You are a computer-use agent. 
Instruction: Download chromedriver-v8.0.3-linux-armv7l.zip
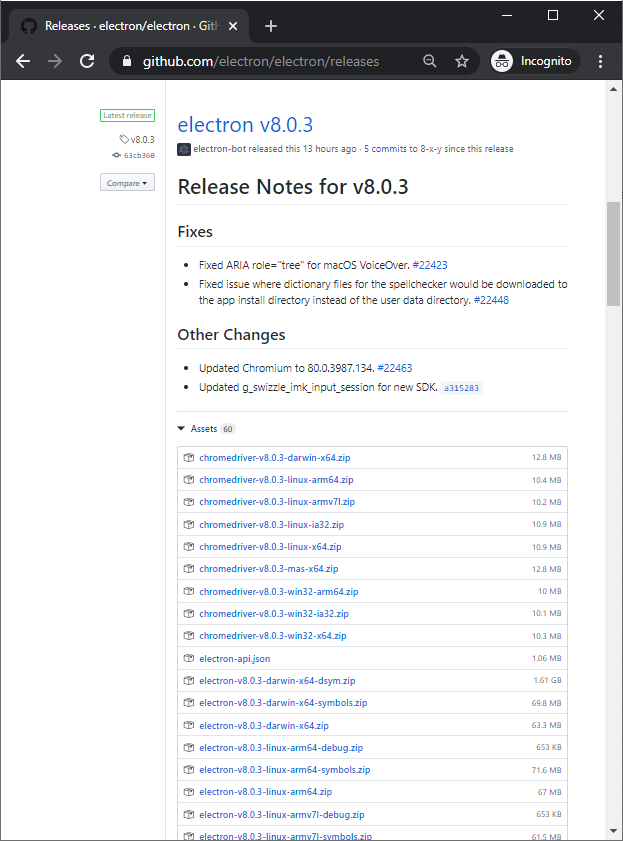(x=277, y=501)
